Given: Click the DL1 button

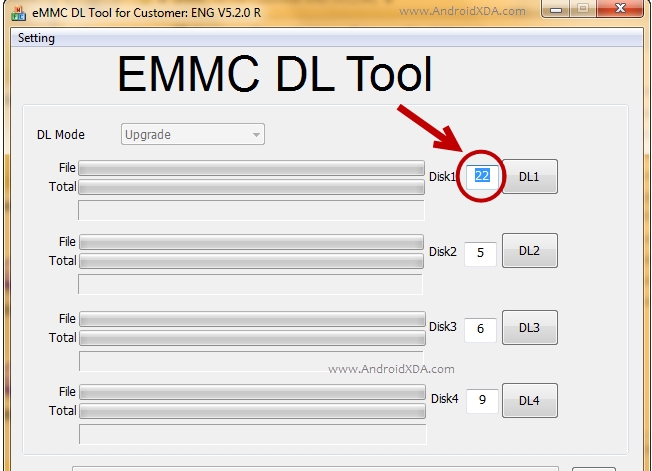Looking at the screenshot, I should pyautogui.click(x=529, y=177).
